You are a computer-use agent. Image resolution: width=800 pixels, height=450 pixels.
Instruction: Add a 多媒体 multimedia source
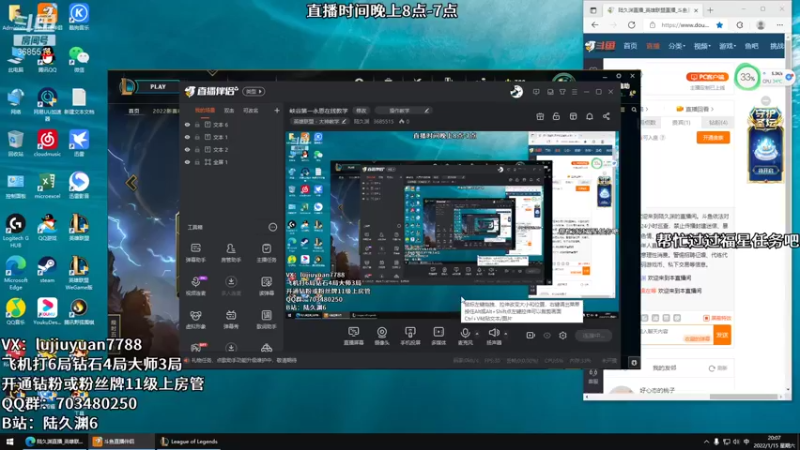point(438,336)
